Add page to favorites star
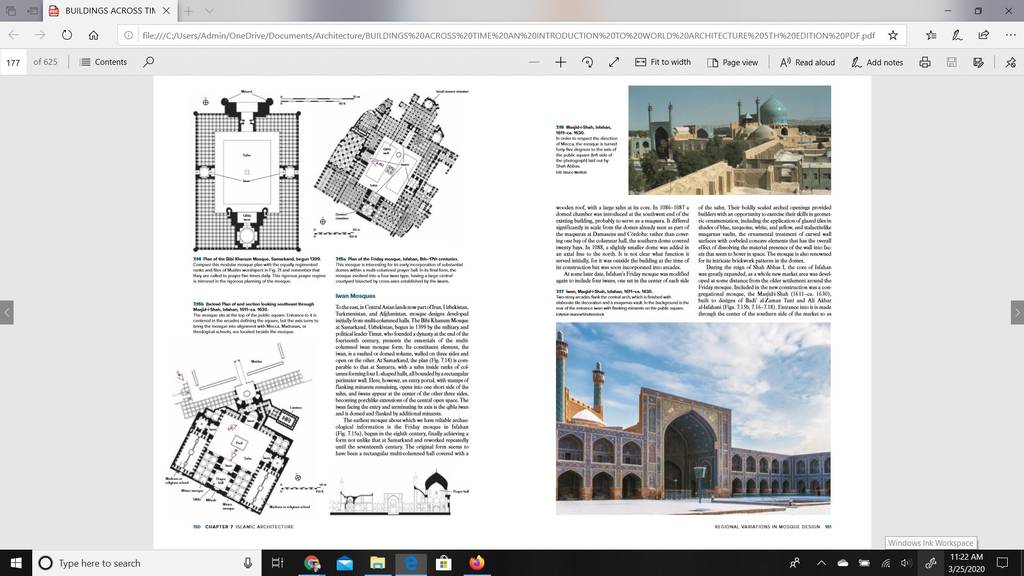Image resolution: width=1024 pixels, height=576 pixels. tap(893, 35)
